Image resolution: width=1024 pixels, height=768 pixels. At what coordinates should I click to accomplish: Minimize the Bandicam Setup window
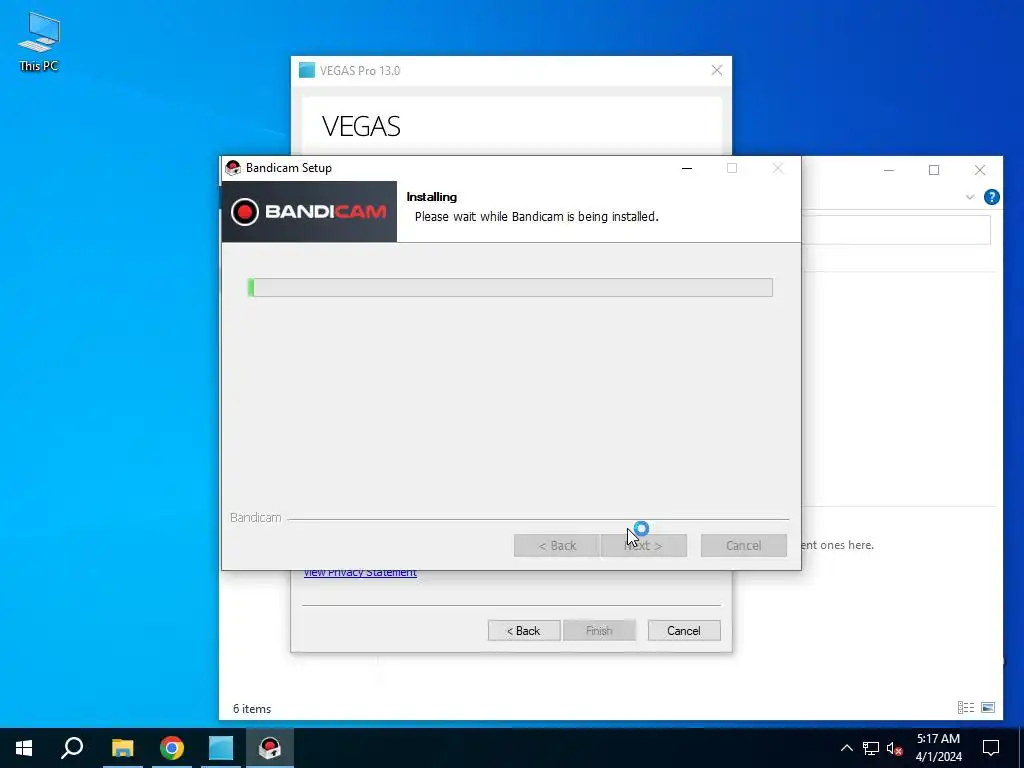point(687,168)
